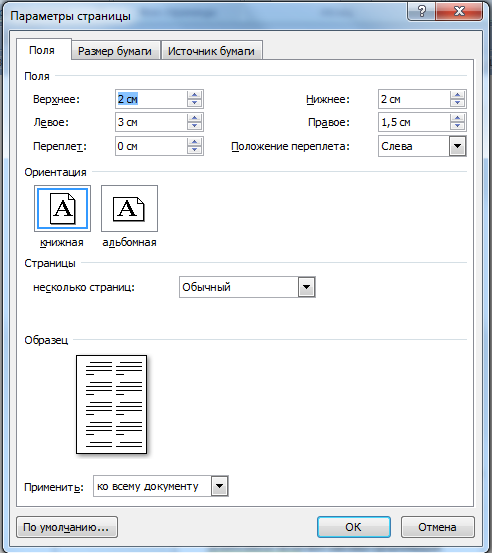Open the Источник бумаги tab

pos(211,51)
